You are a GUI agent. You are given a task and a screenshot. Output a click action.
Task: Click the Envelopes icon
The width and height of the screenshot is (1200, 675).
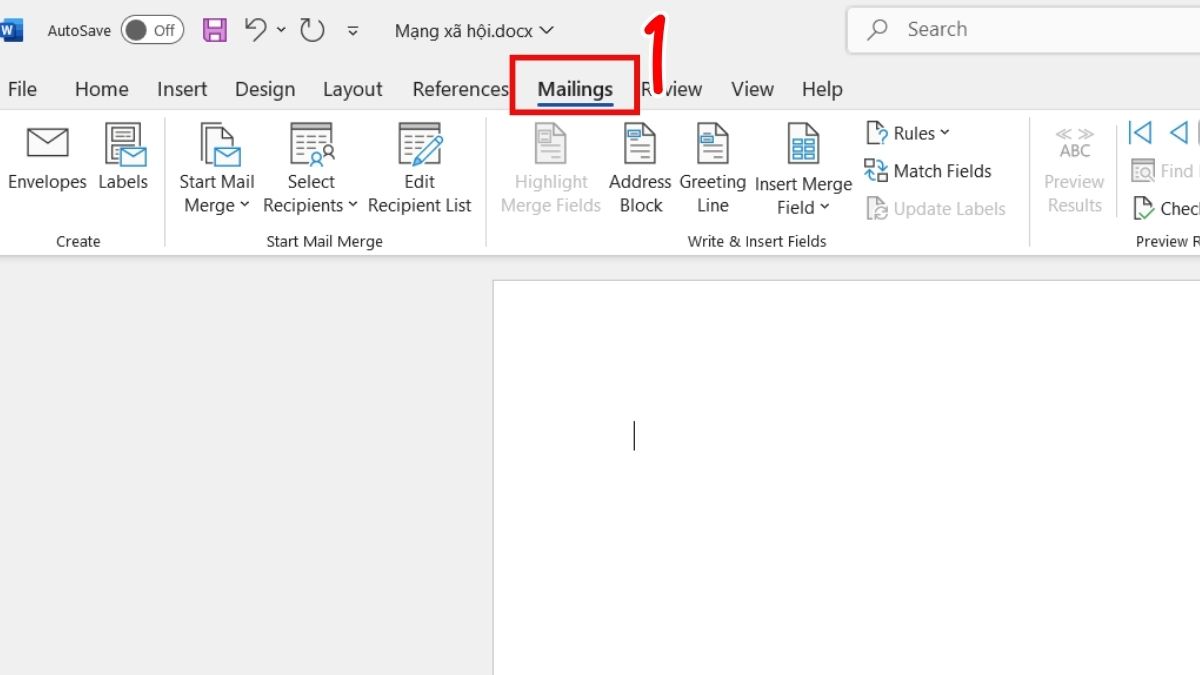47,143
